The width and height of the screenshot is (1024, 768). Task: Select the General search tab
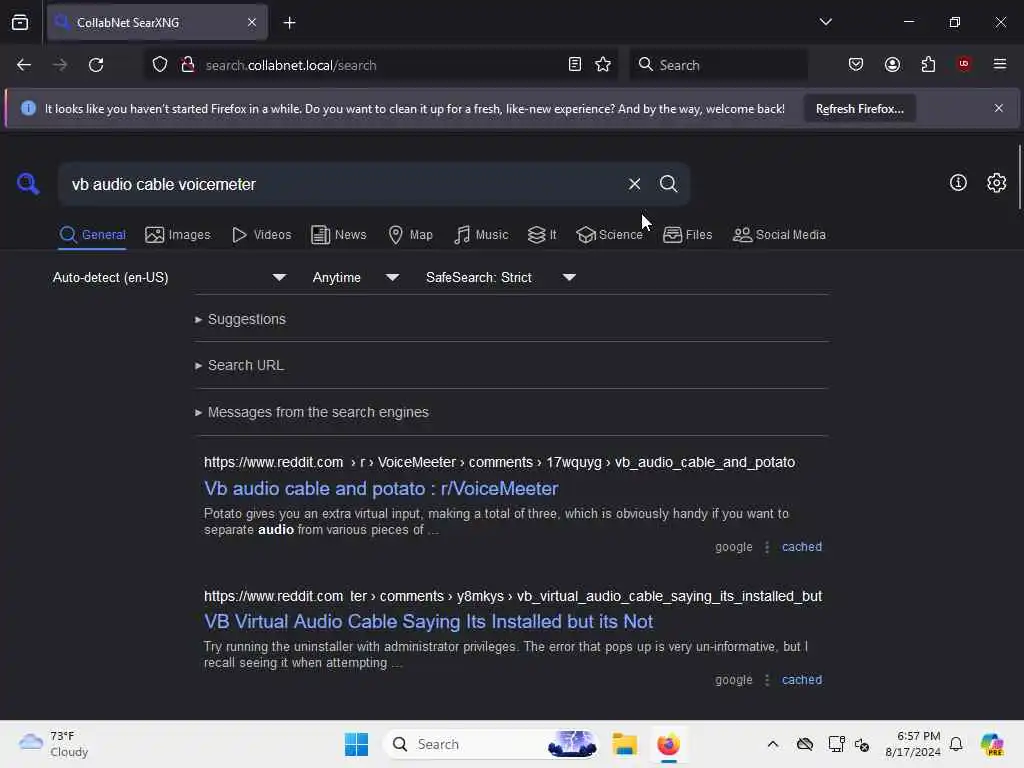pos(92,234)
